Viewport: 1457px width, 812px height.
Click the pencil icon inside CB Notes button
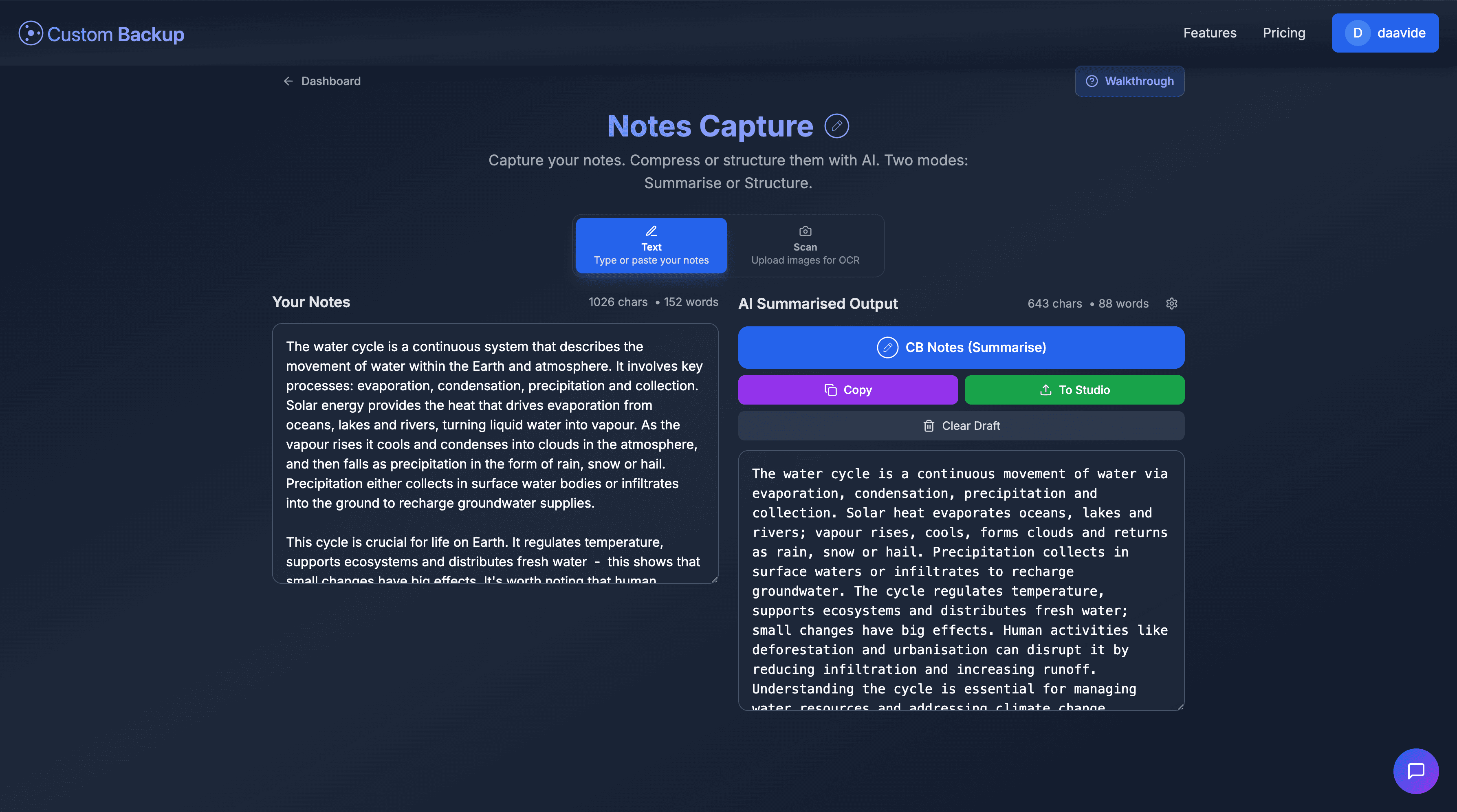pyautogui.click(x=887, y=347)
